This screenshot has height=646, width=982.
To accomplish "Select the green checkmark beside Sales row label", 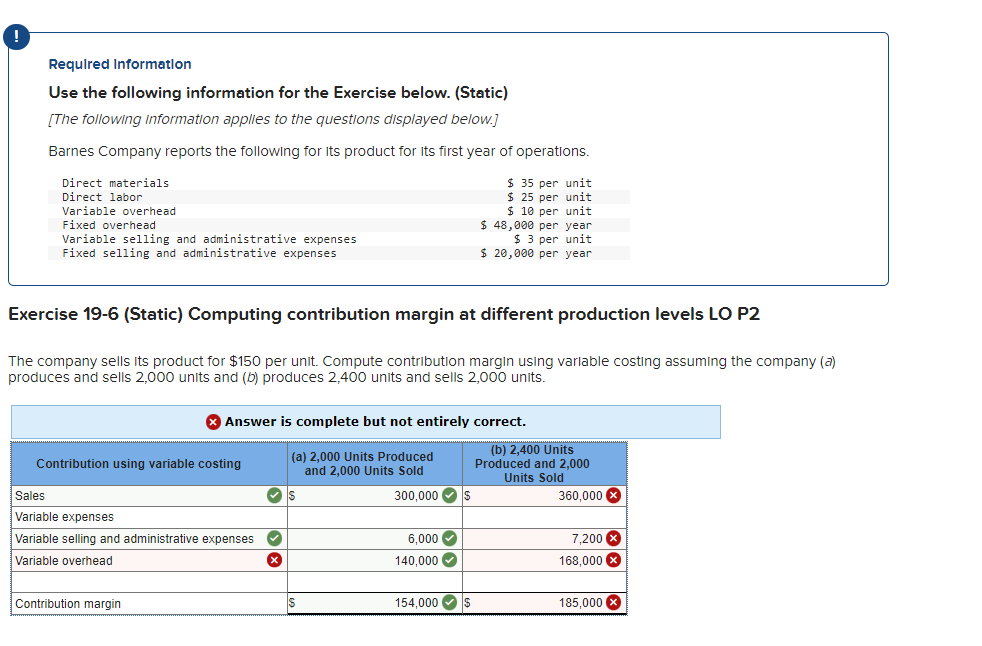I will point(272,495).
